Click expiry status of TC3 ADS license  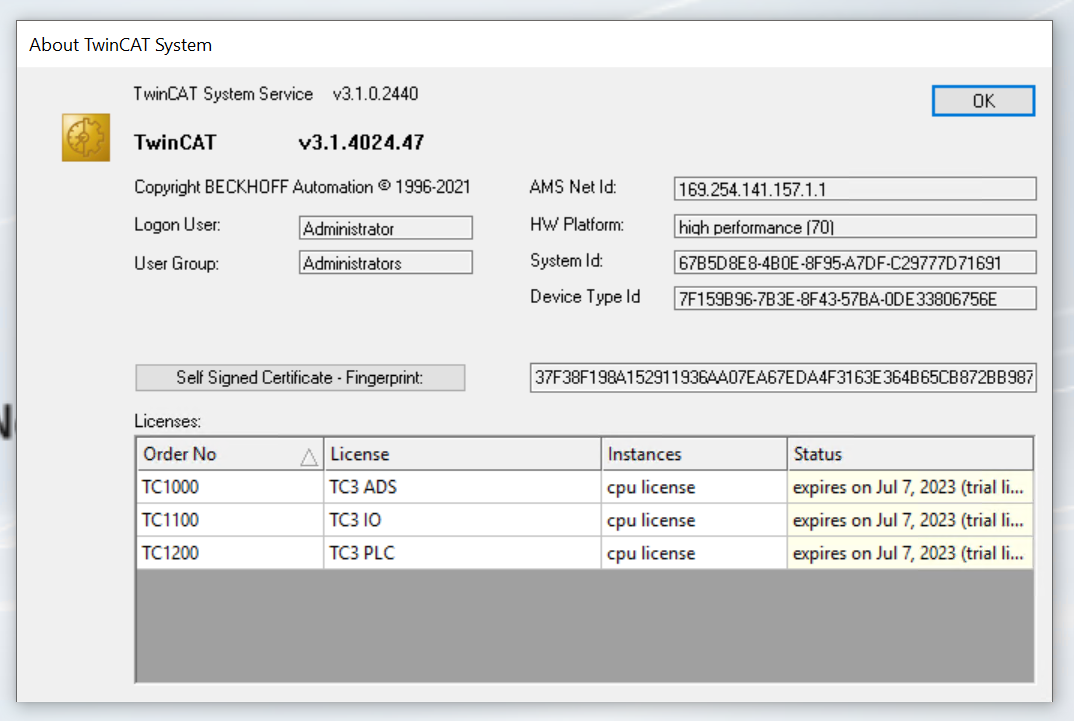point(910,487)
